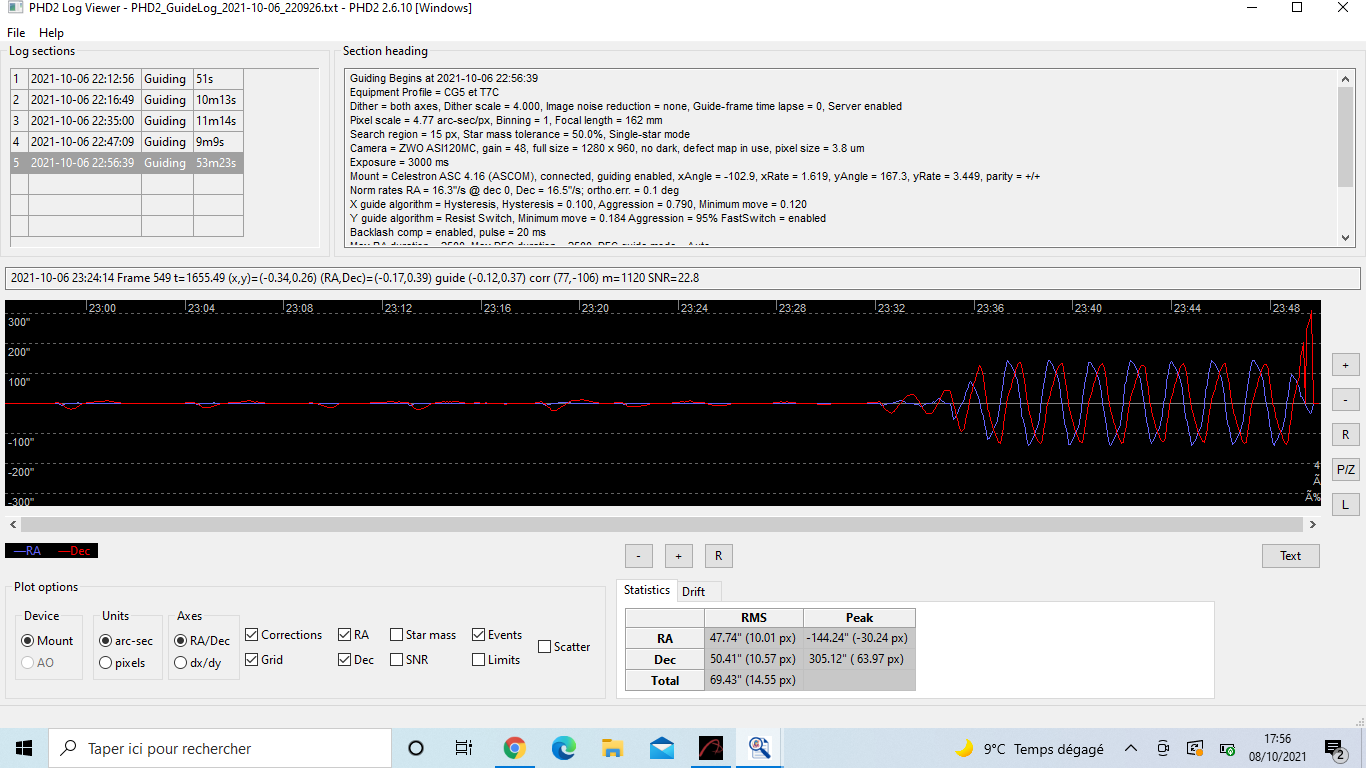Uncheck the RA plot checkbox
Viewport: 1366px width, 768px height.
(x=354, y=635)
